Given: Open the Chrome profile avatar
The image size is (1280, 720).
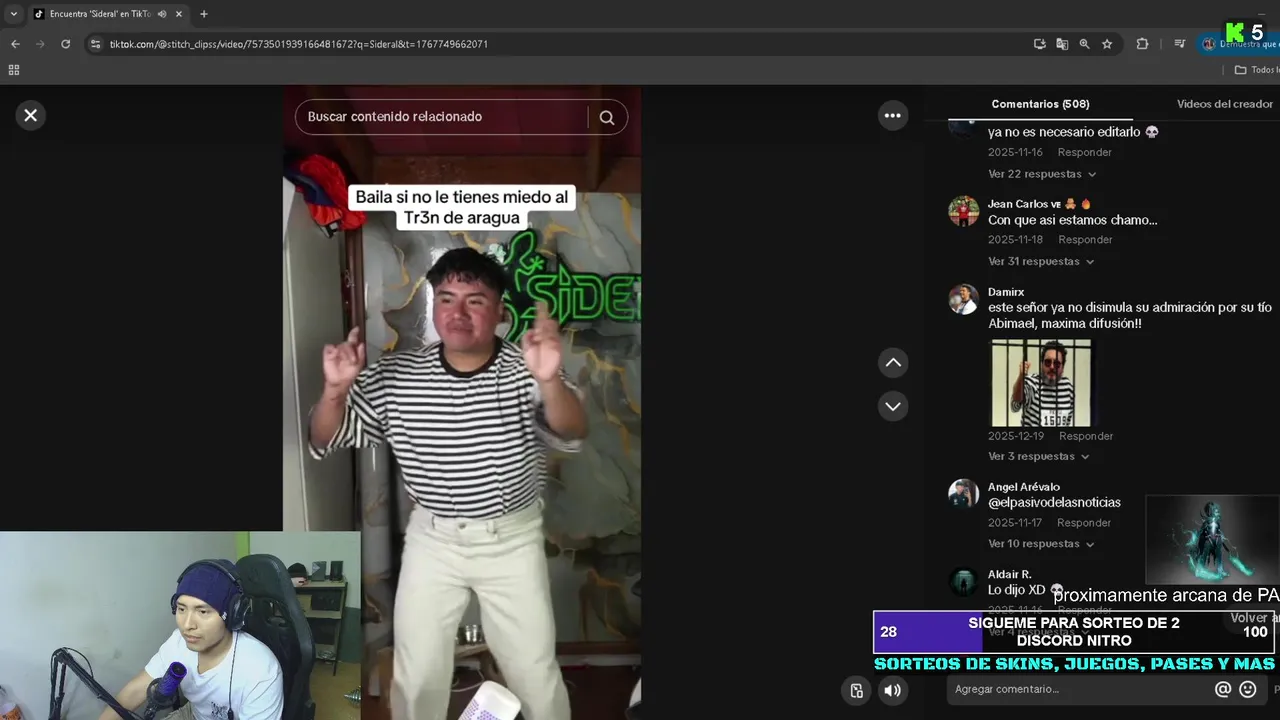Looking at the screenshot, I should point(1209,44).
